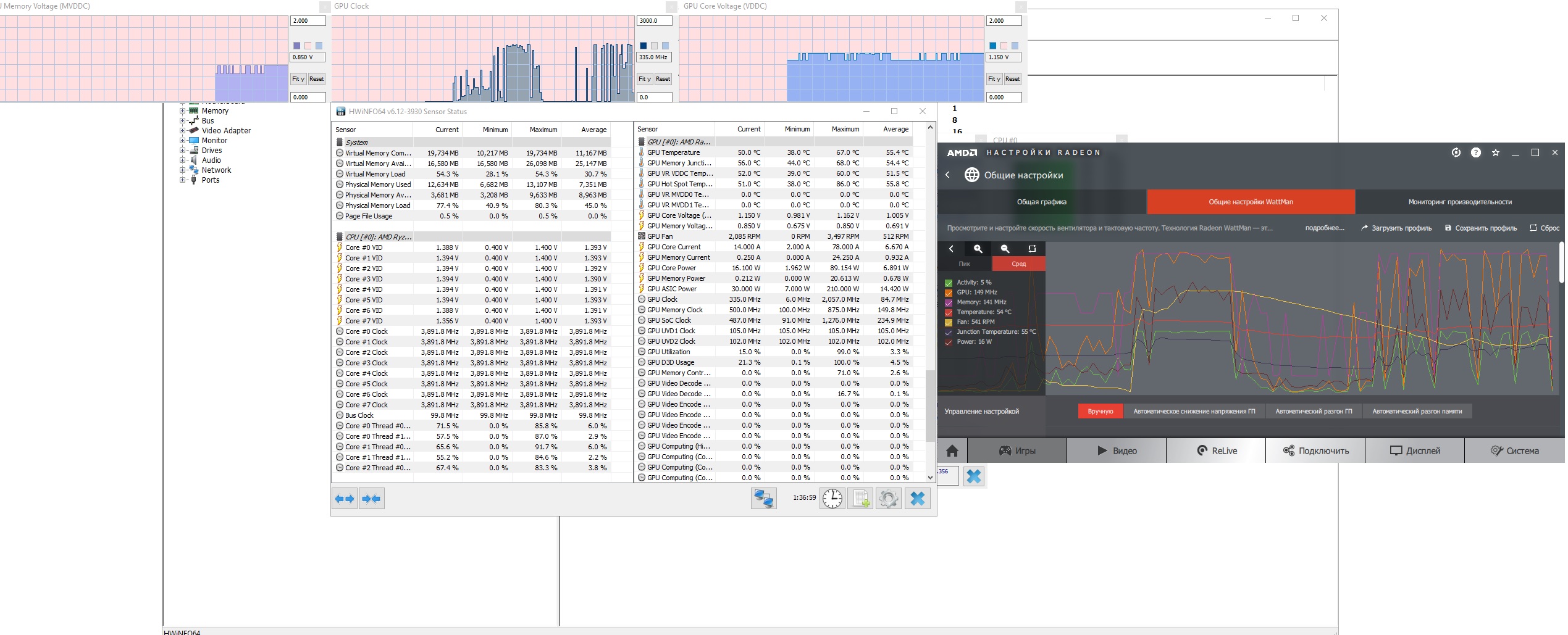Click the favorites star icon in Radeon Settings

[1496, 153]
